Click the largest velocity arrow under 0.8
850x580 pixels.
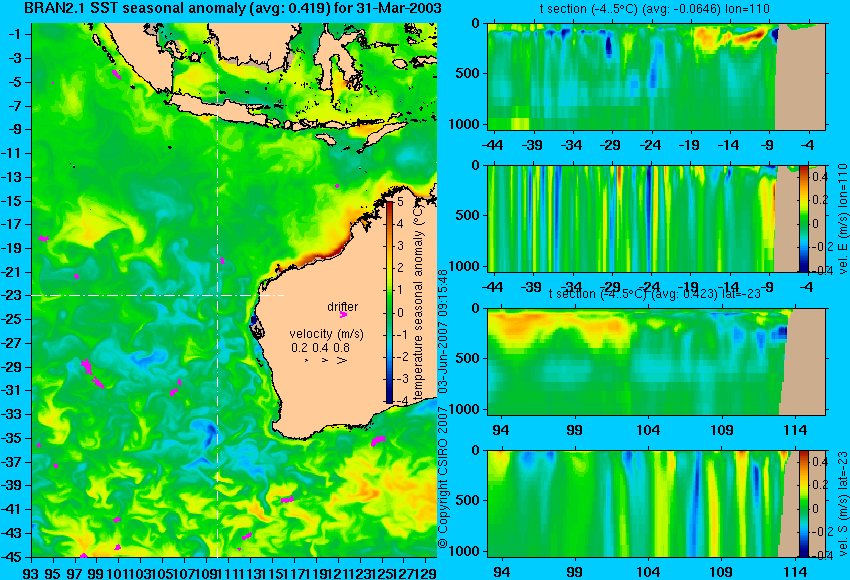click(x=342, y=360)
